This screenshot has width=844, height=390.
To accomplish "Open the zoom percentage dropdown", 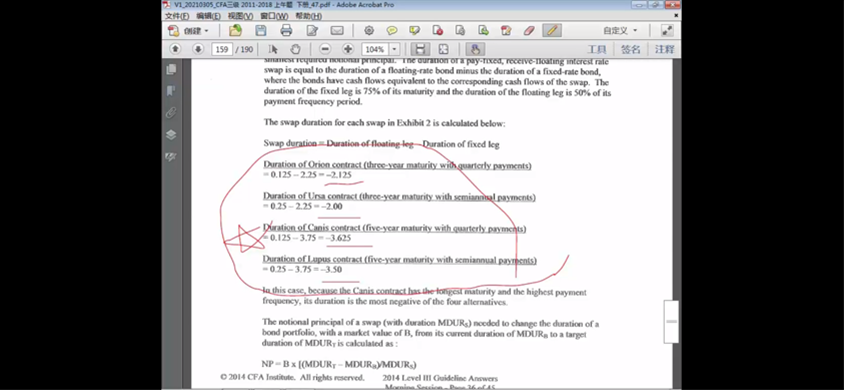I will coord(395,49).
